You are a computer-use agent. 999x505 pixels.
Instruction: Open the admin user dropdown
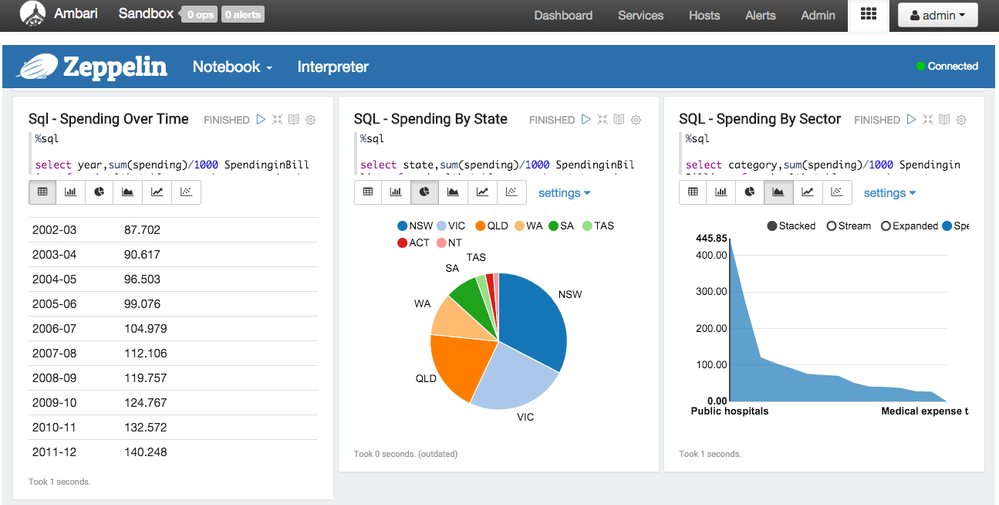pyautogui.click(x=937, y=15)
